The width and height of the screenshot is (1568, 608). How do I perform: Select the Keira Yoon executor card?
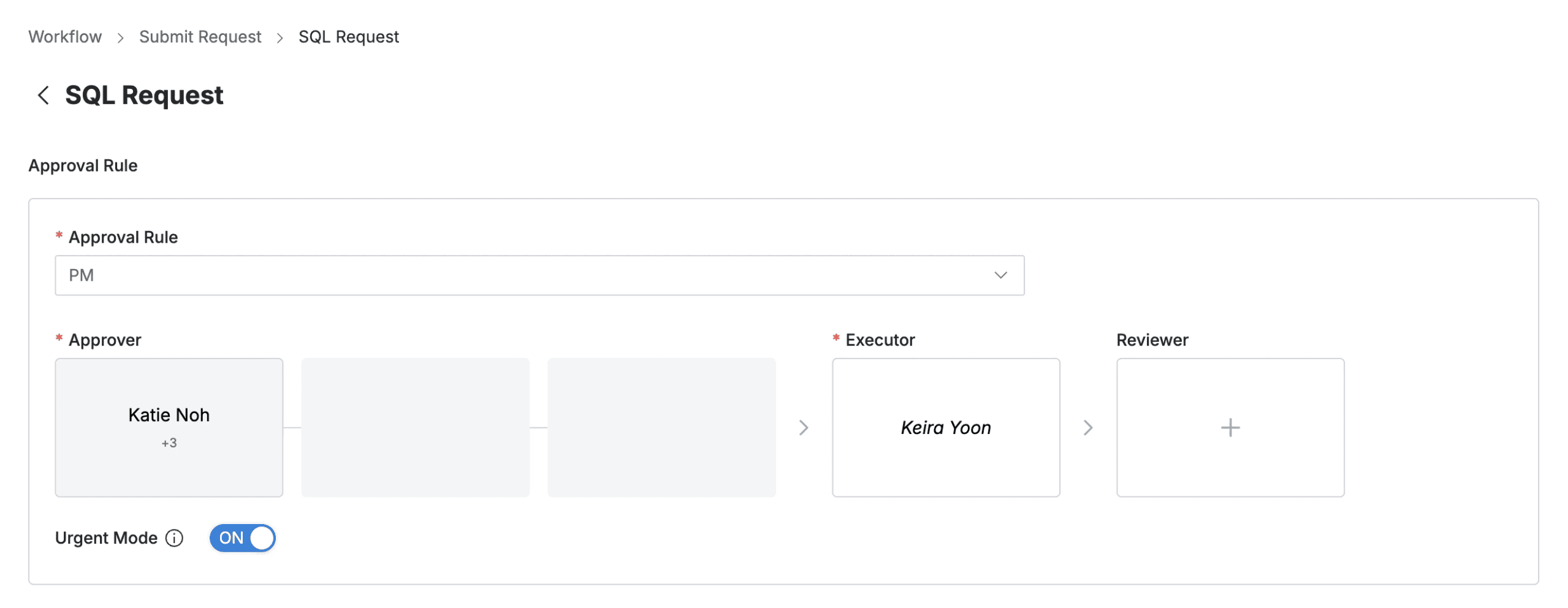[x=946, y=427]
